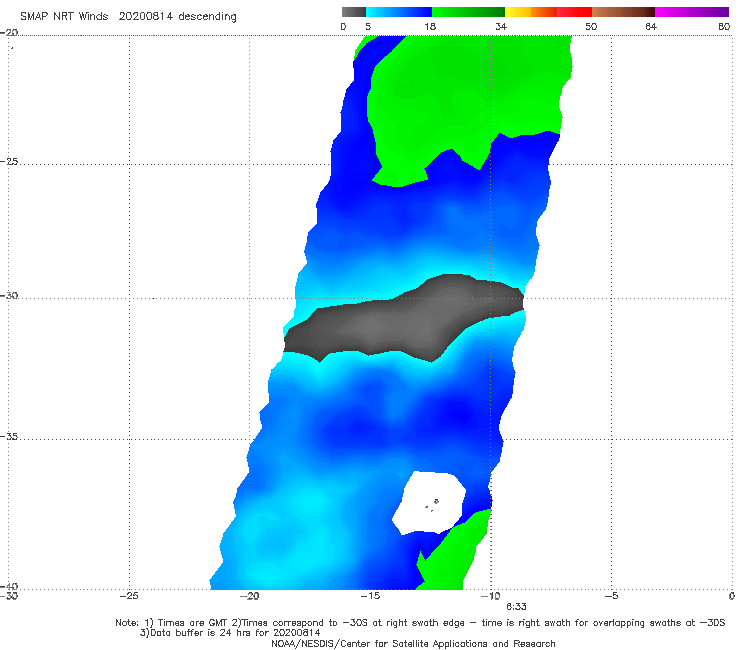The height and width of the screenshot is (650, 740).
Task: Click the color bar label '18'
Action: (x=430, y=27)
